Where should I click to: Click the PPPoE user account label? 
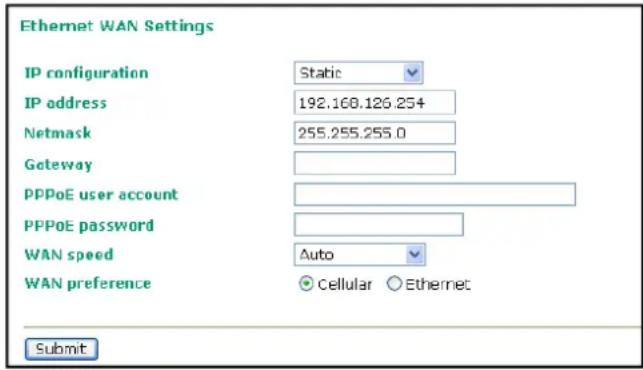(101, 194)
